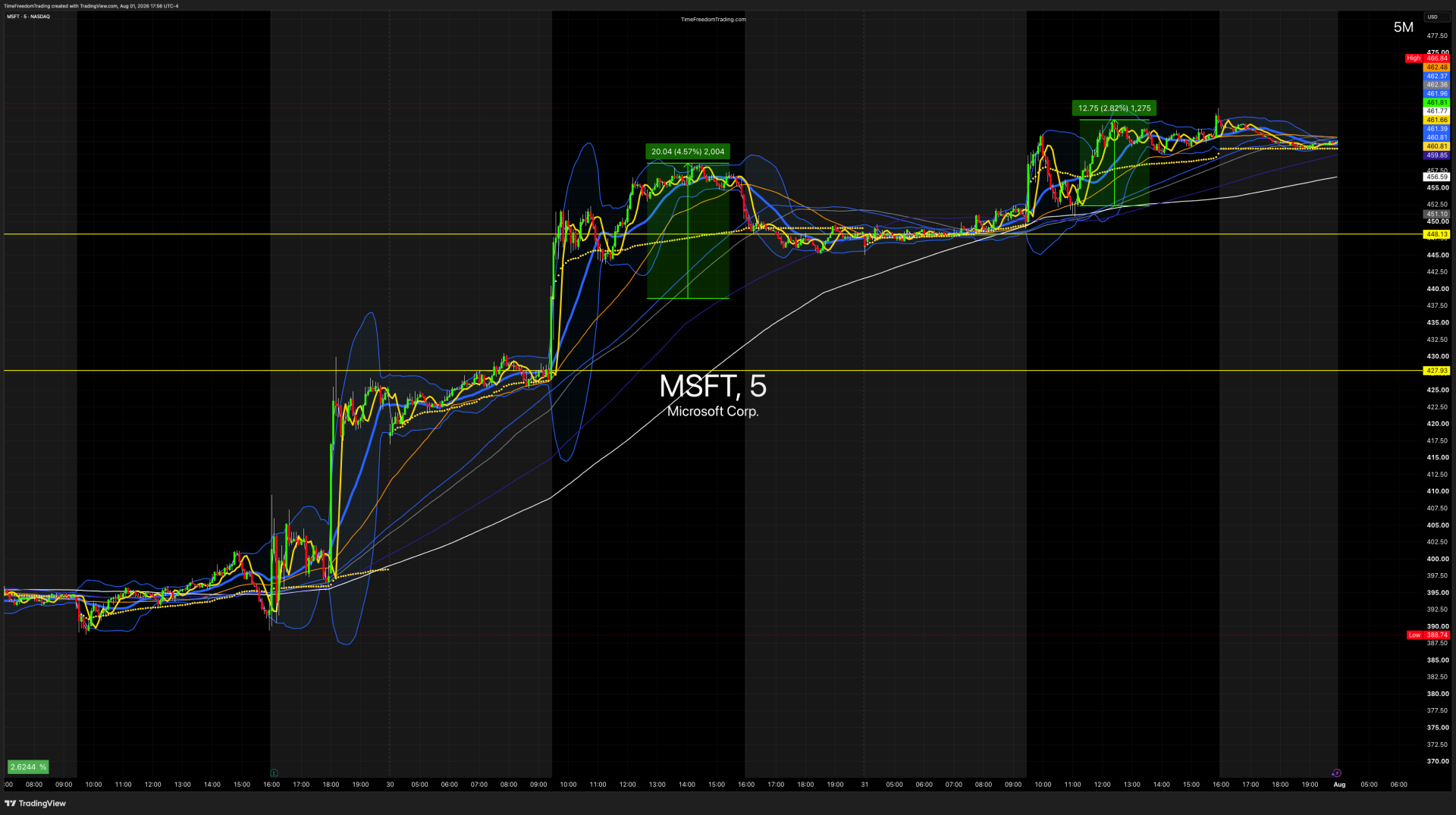Click the 400.00 price scale value
This screenshot has width=1456, height=815.
pos(1437,559)
